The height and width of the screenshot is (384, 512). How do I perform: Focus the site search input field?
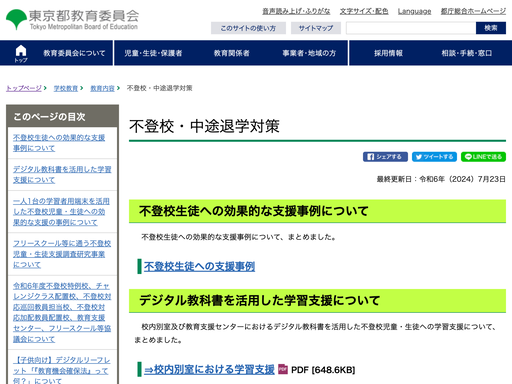pyautogui.click(x=411, y=28)
